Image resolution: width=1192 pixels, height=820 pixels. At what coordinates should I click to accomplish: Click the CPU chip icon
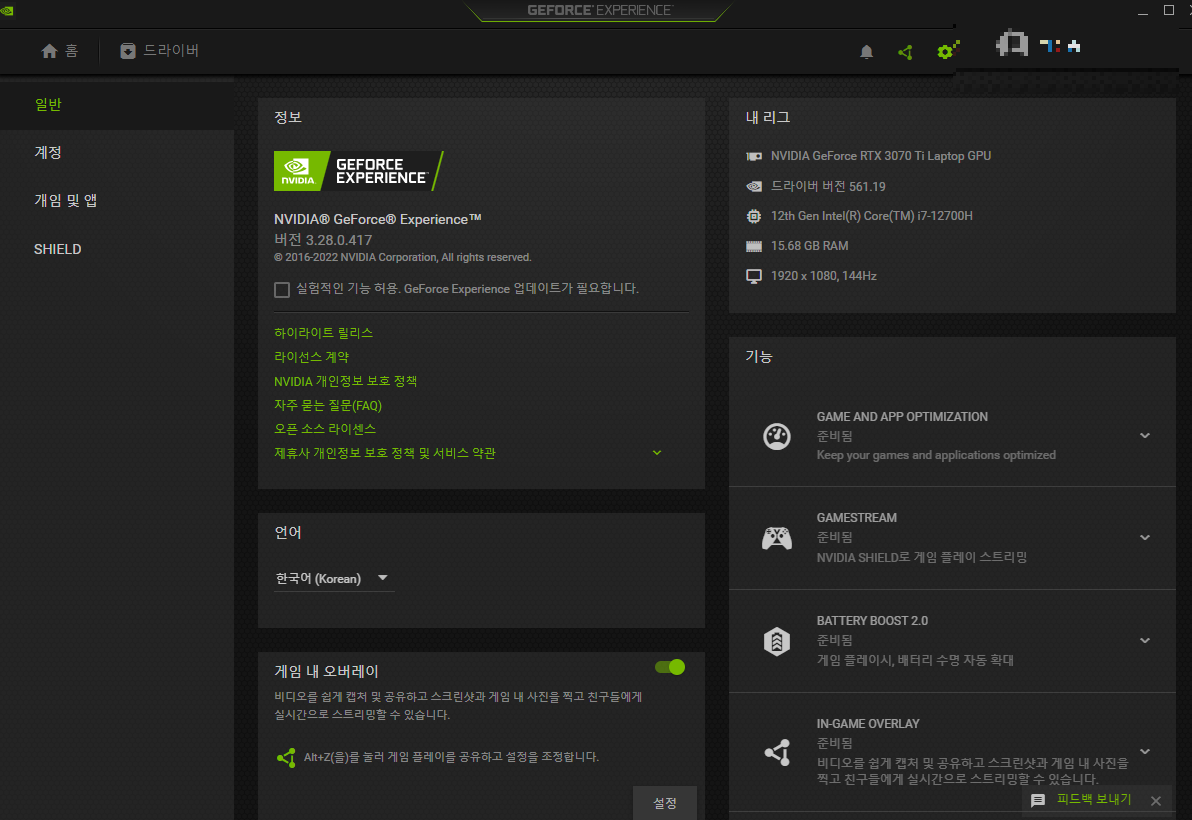[753, 216]
